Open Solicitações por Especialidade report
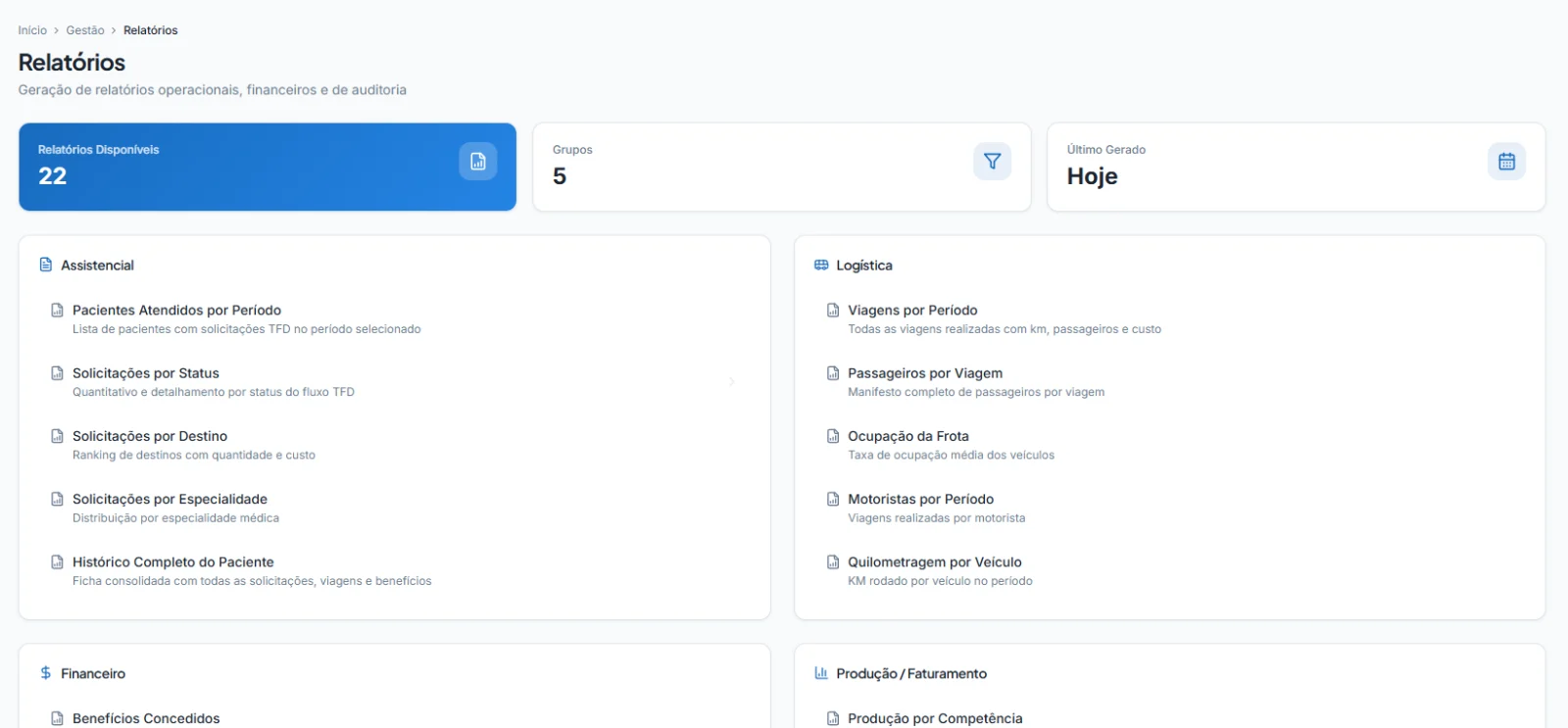This screenshot has height=728, width=1568. [395, 508]
